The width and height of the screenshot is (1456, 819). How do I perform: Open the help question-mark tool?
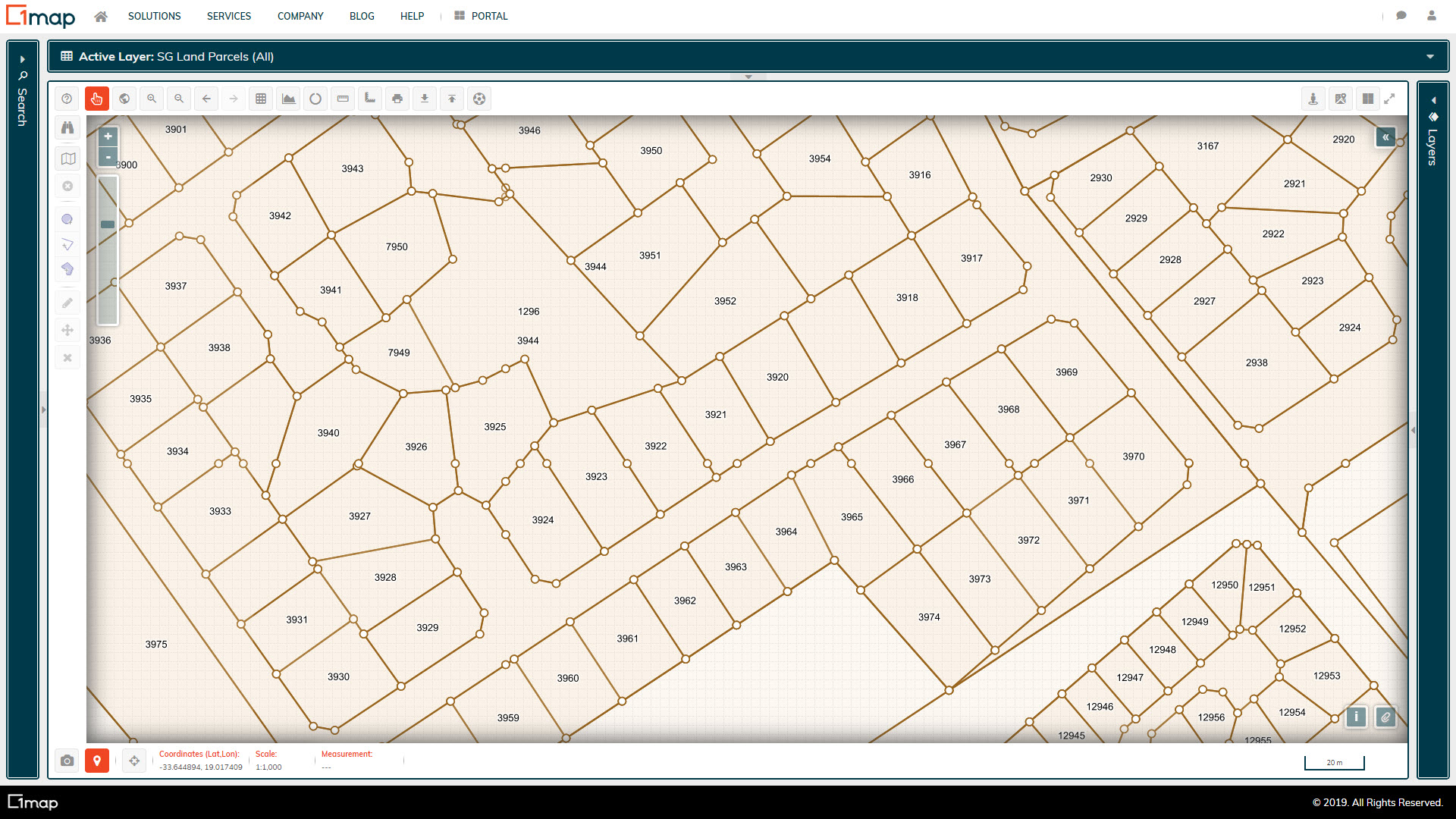coord(67,99)
